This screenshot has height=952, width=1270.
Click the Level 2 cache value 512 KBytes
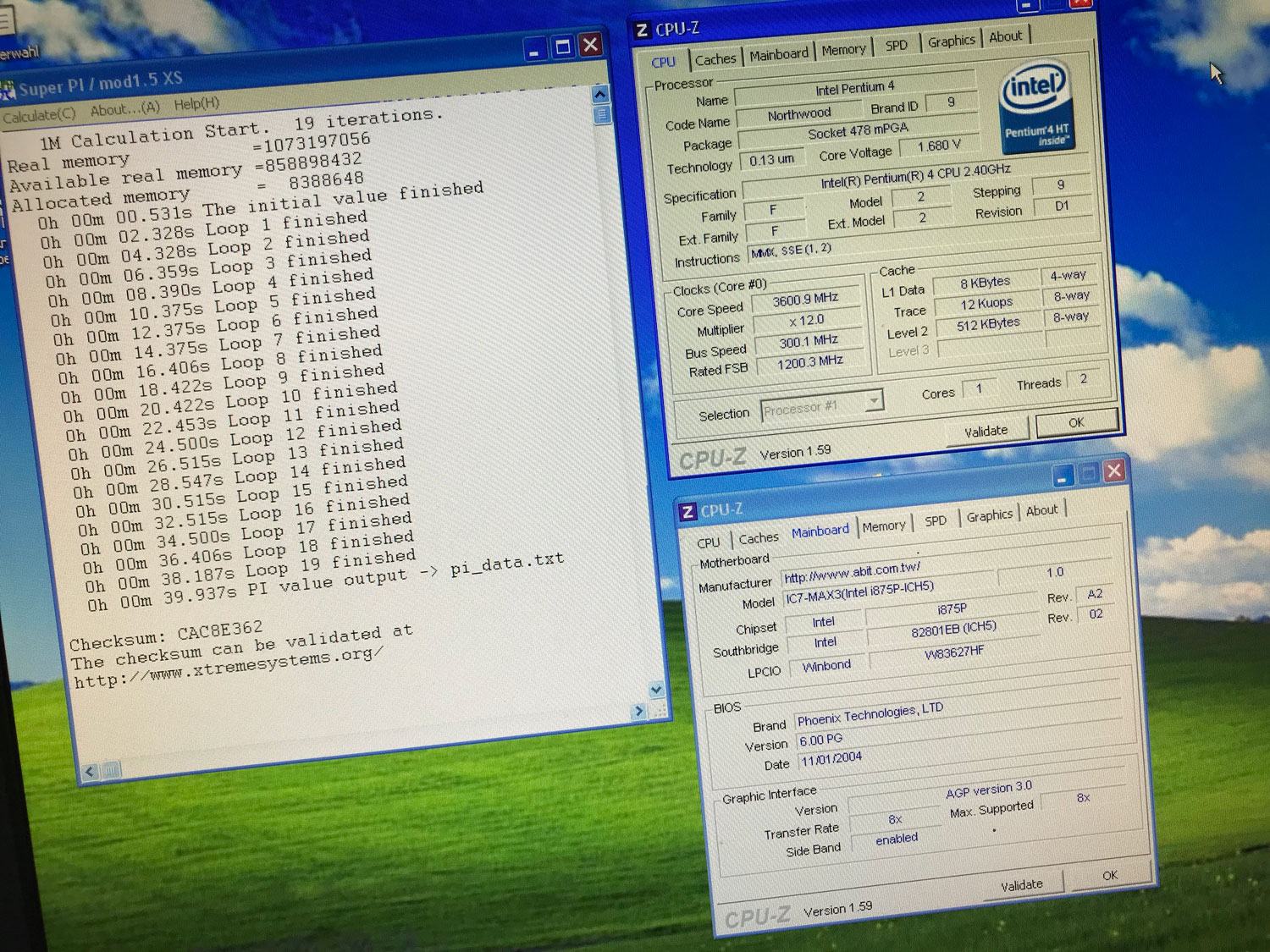tap(988, 323)
